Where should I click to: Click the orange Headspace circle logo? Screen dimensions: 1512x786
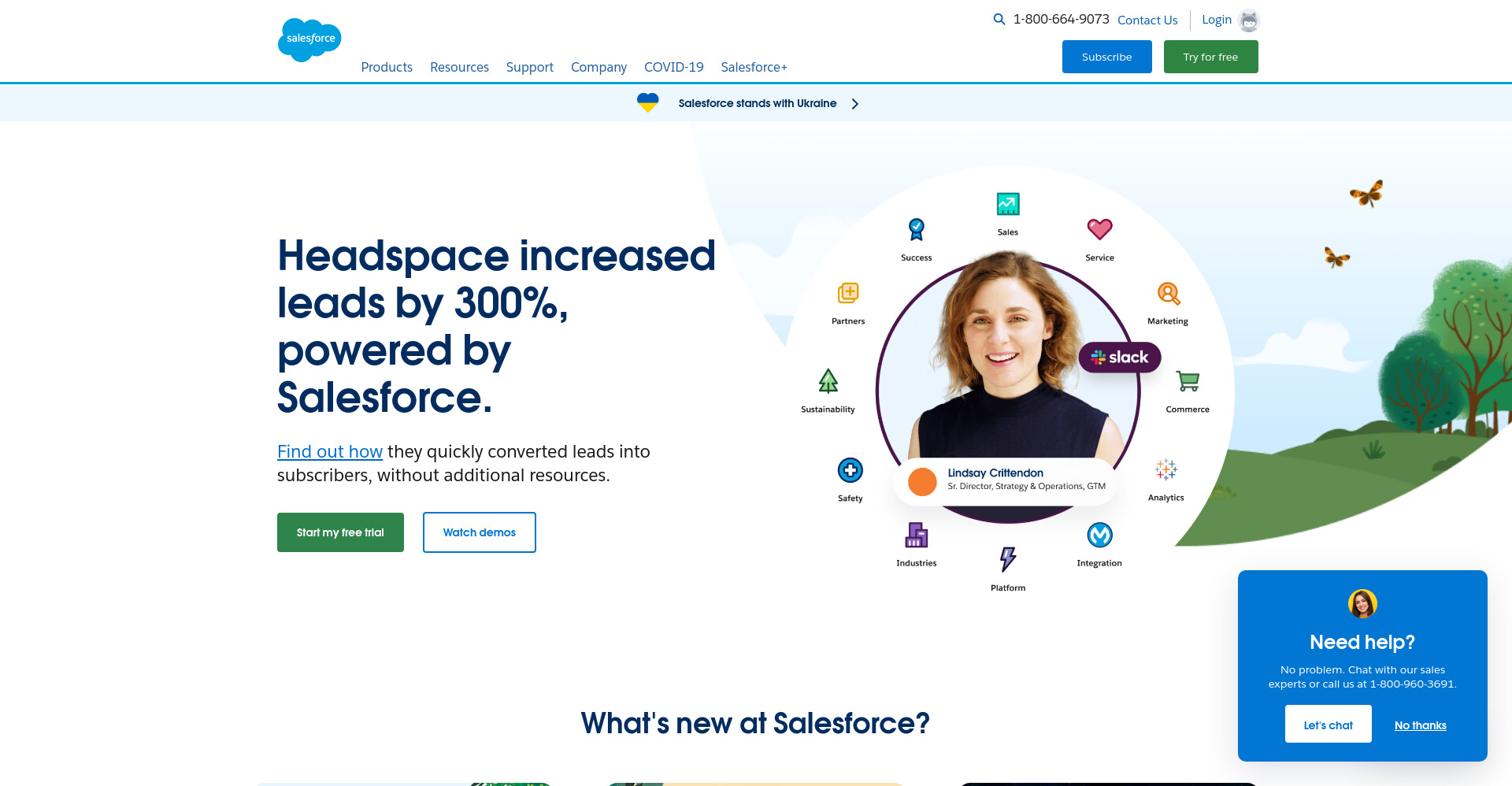click(922, 481)
